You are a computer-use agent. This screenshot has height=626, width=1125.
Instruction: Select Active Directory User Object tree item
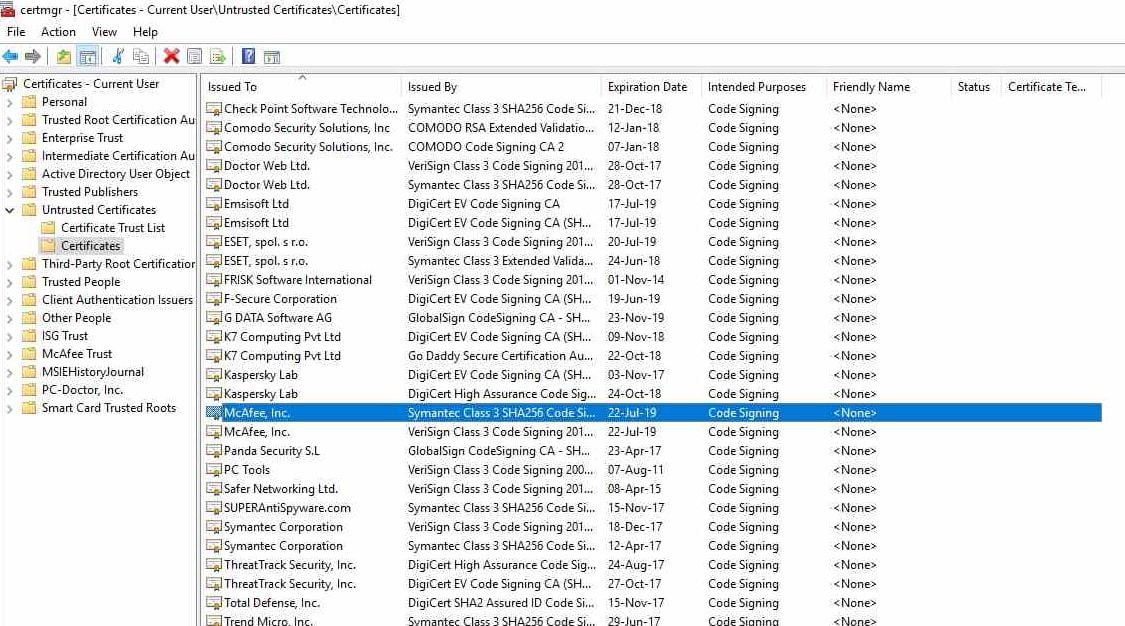116,174
